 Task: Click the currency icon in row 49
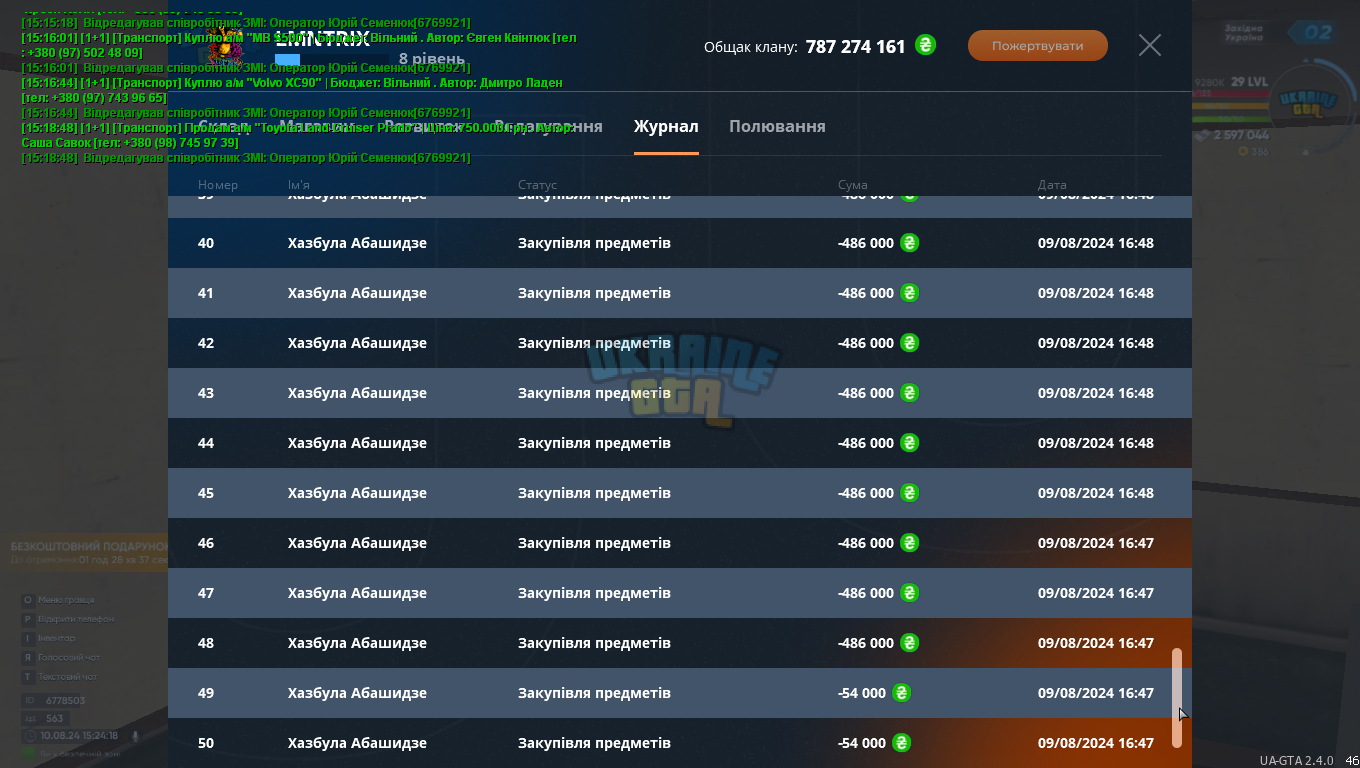click(x=901, y=693)
